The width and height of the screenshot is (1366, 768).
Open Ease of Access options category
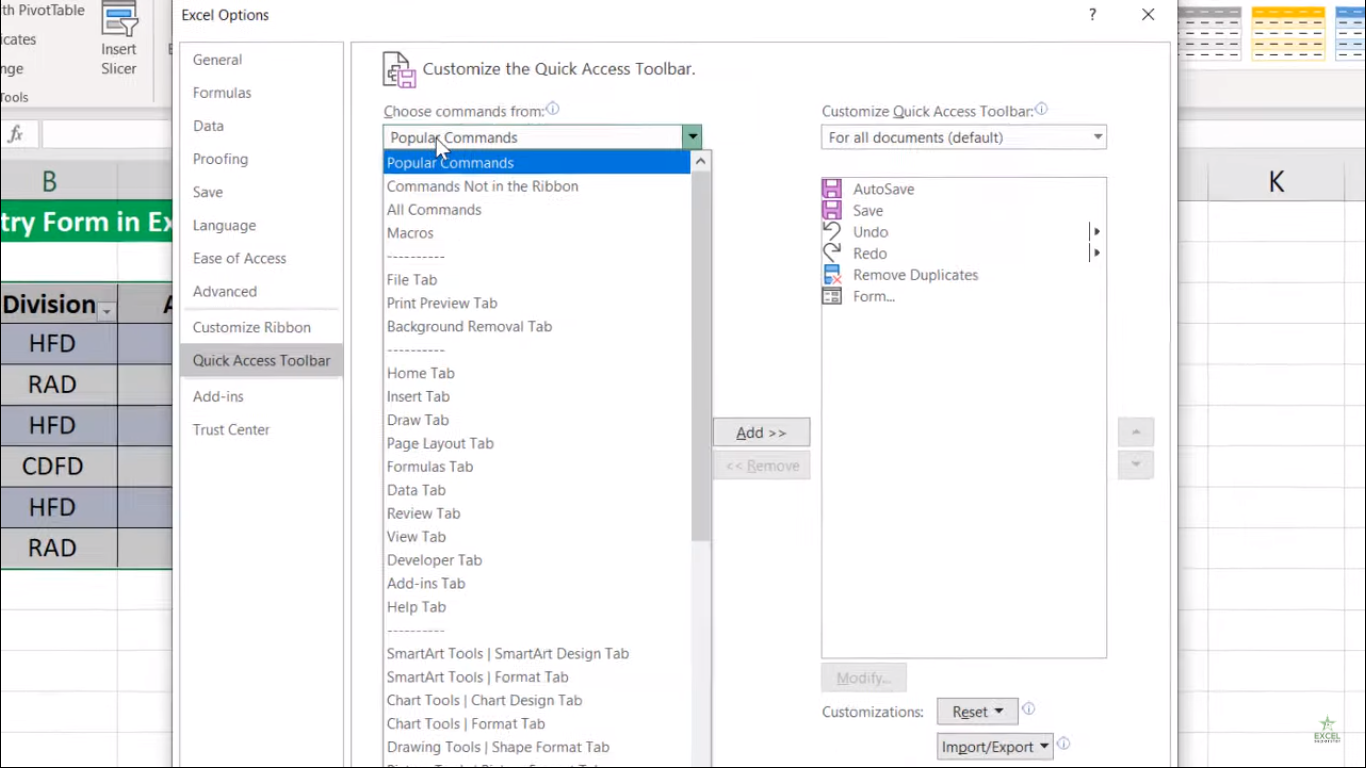(261, 258)
